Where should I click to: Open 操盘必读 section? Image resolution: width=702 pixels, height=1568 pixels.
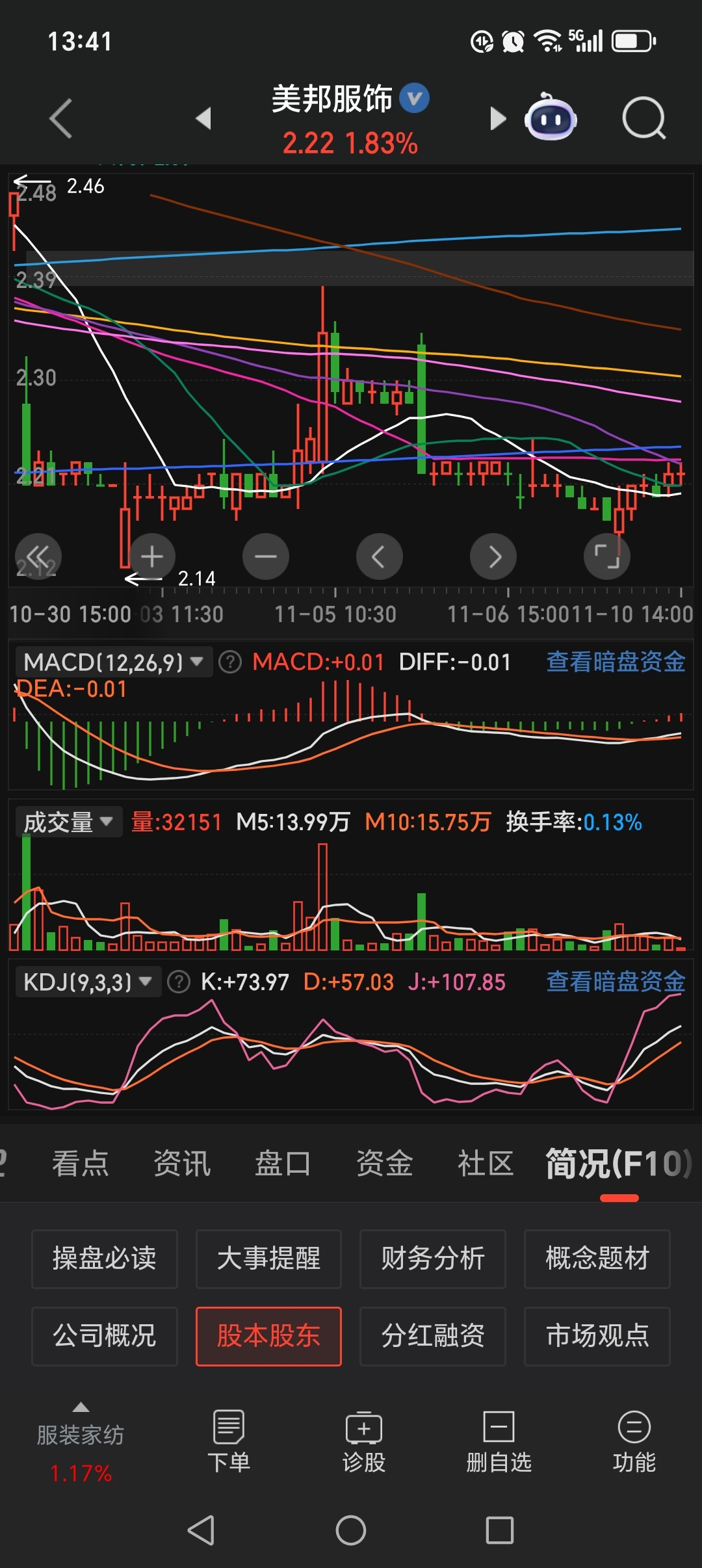[x=105, y=1259]
